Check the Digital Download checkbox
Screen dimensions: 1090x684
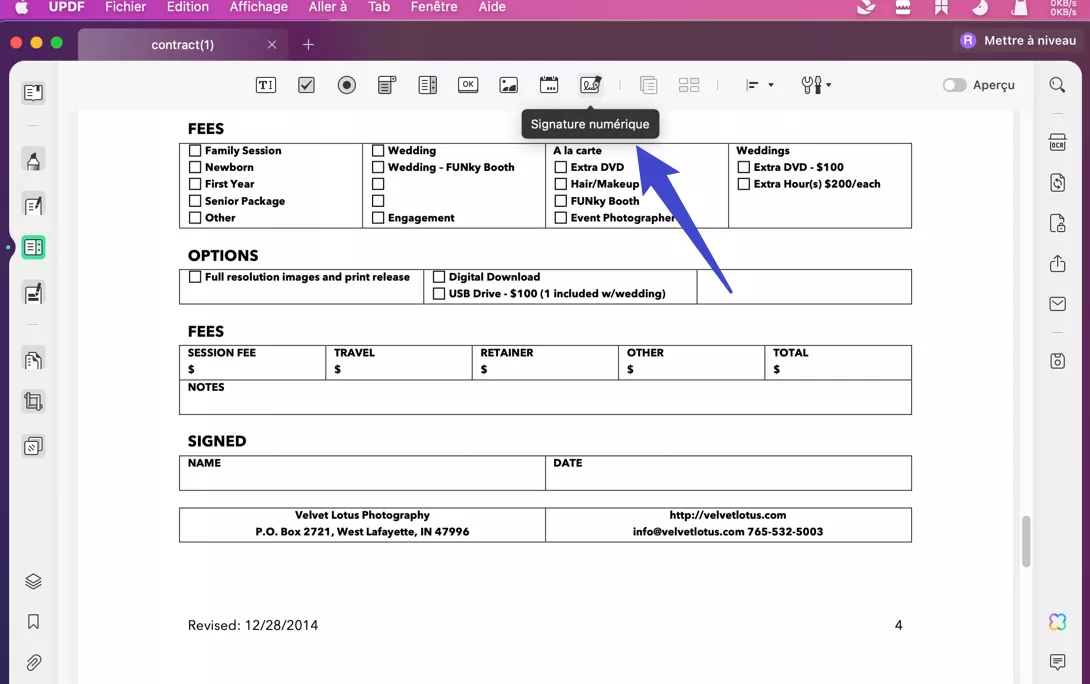click(439, 277)
